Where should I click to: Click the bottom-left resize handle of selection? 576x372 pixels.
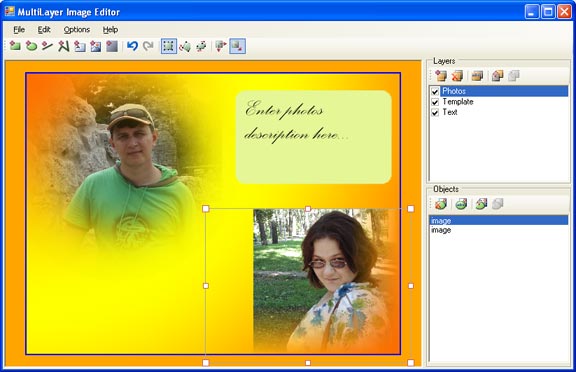click(x=206, y=363)
